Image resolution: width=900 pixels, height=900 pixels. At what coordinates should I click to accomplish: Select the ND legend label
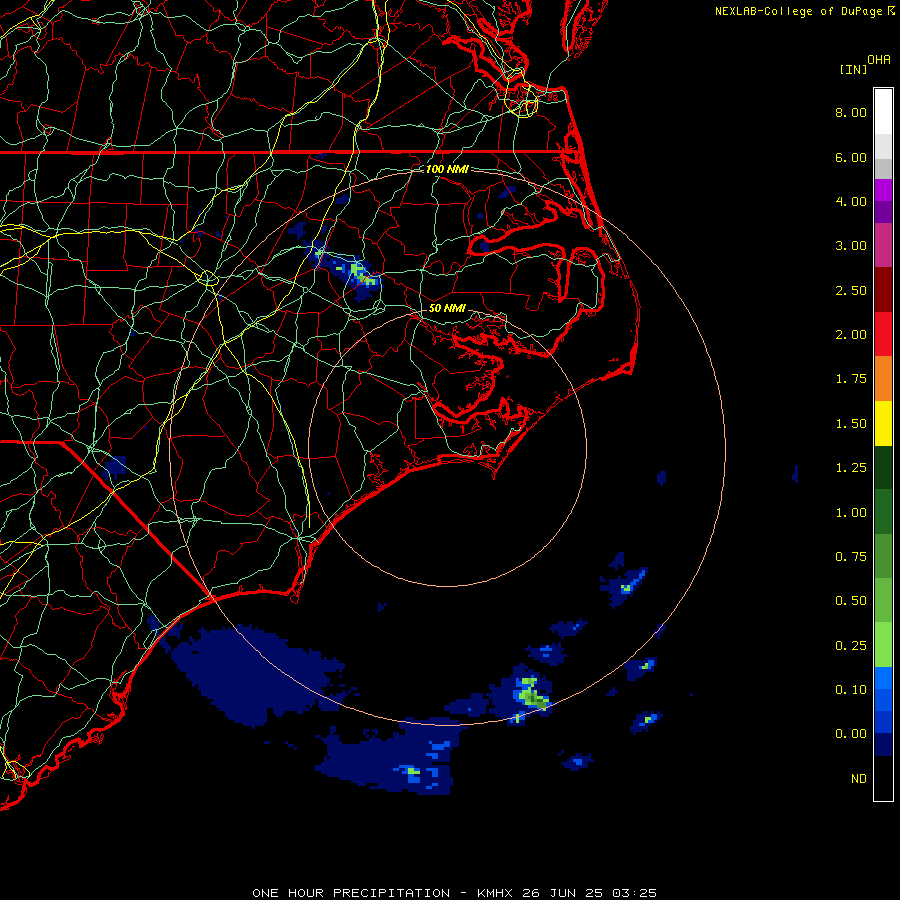pos(859,779)
